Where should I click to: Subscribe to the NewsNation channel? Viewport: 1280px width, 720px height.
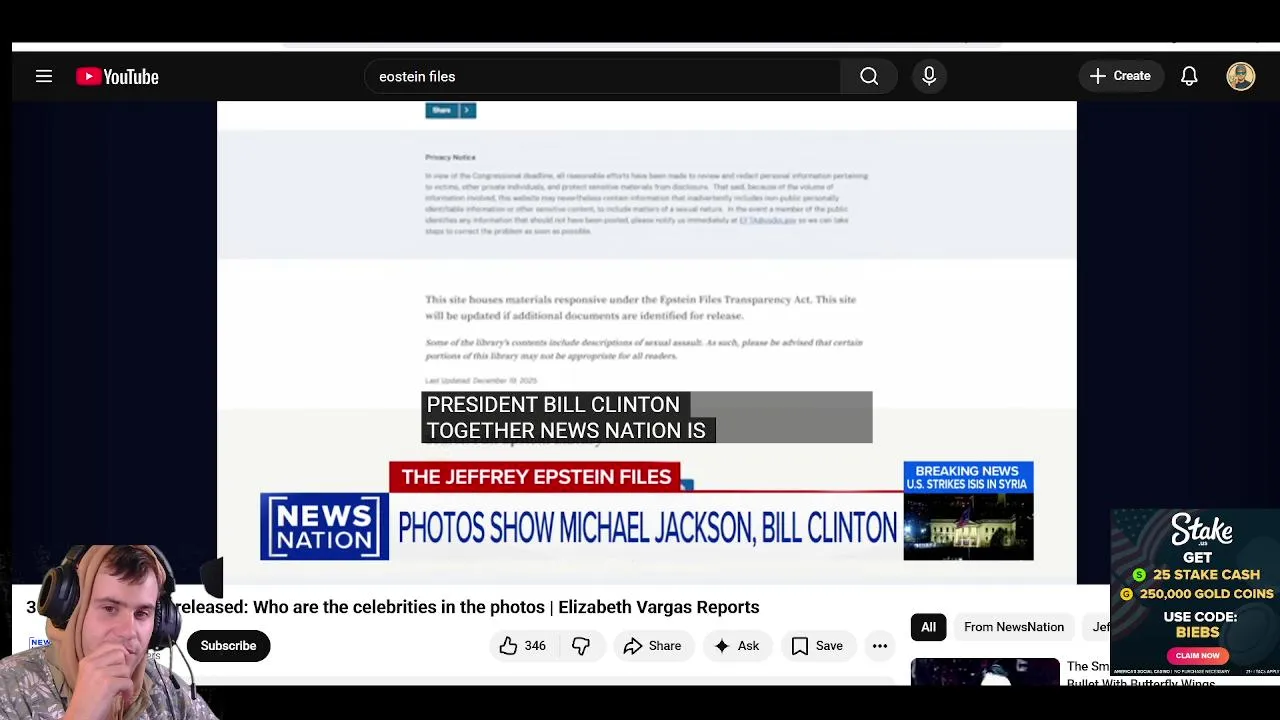tap(228, 646)
